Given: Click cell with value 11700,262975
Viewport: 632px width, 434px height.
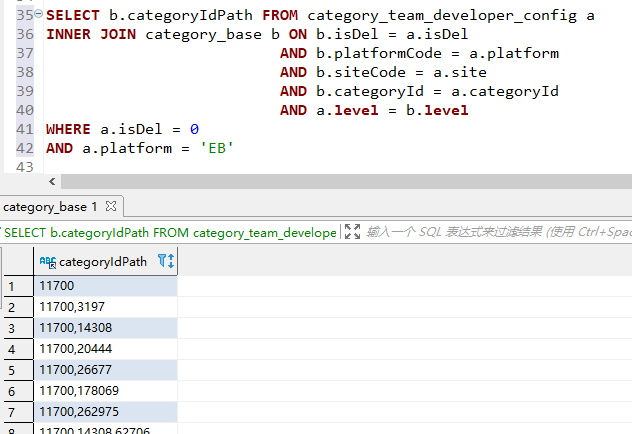Looking at the screenshot, I should [x=106, y=412].
